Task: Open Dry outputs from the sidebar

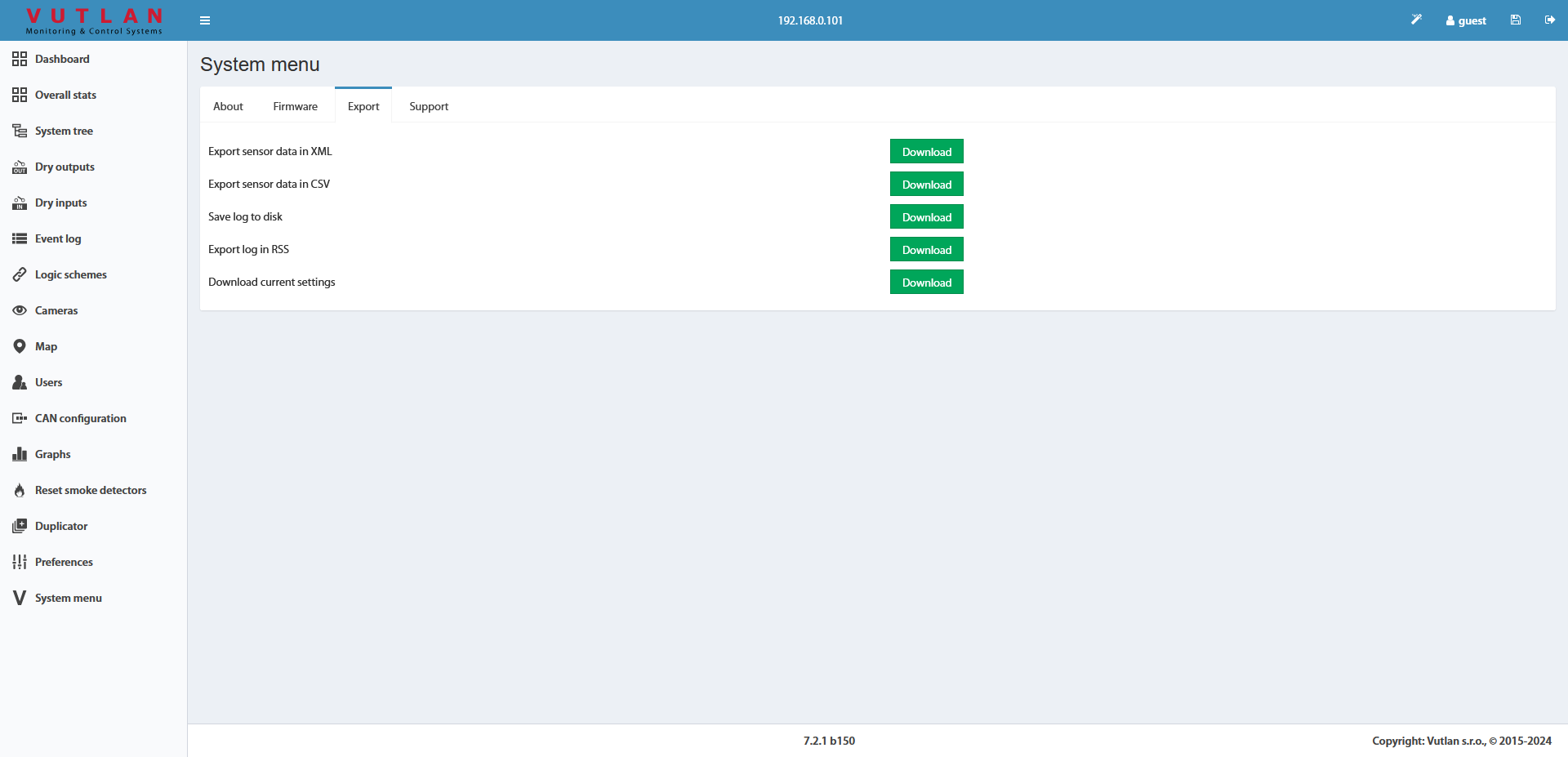Action: click(x=64, y=167)
